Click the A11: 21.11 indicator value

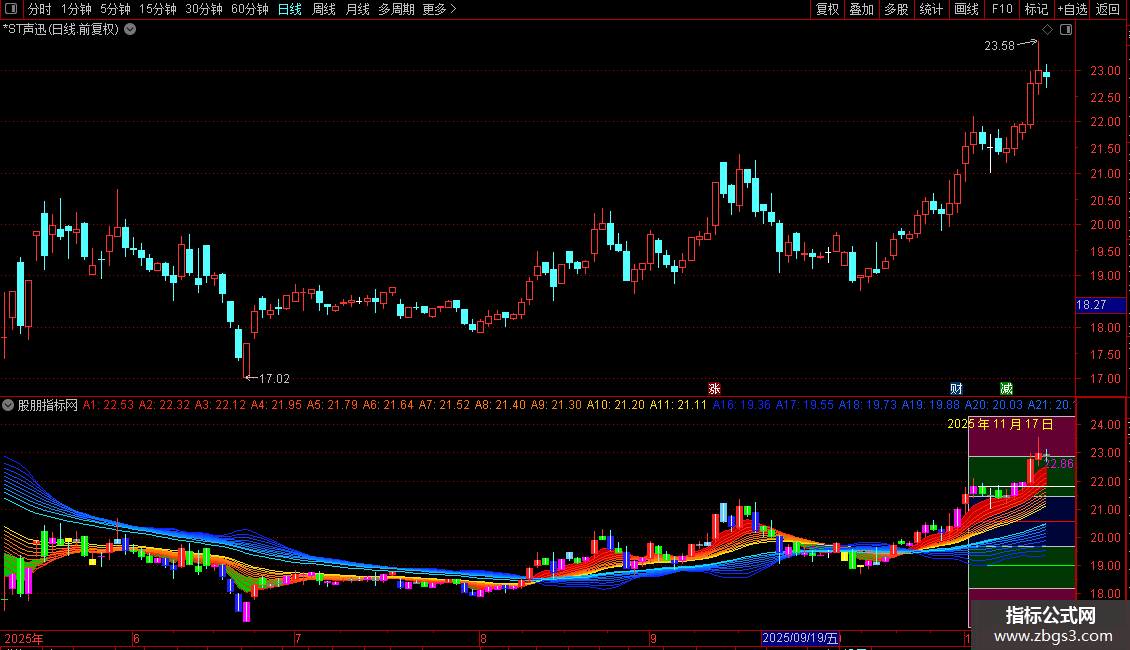point(678,405)
